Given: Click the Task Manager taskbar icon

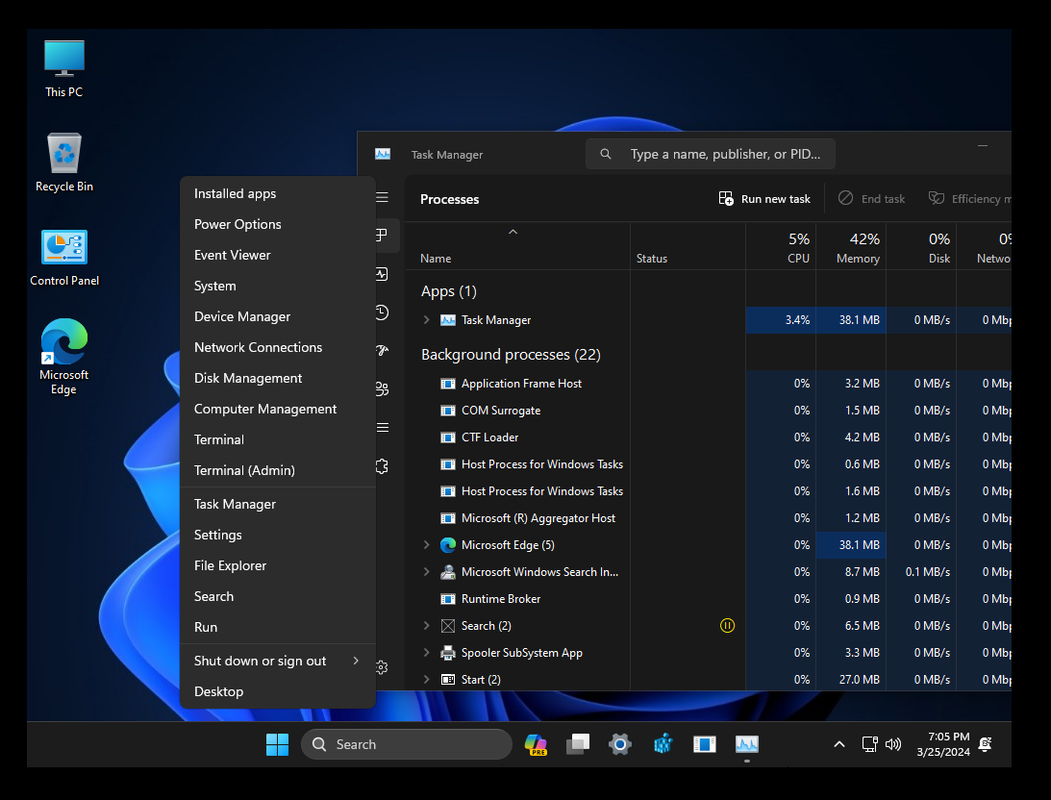Looking at the screenshot, I should [x=747, y=744].
